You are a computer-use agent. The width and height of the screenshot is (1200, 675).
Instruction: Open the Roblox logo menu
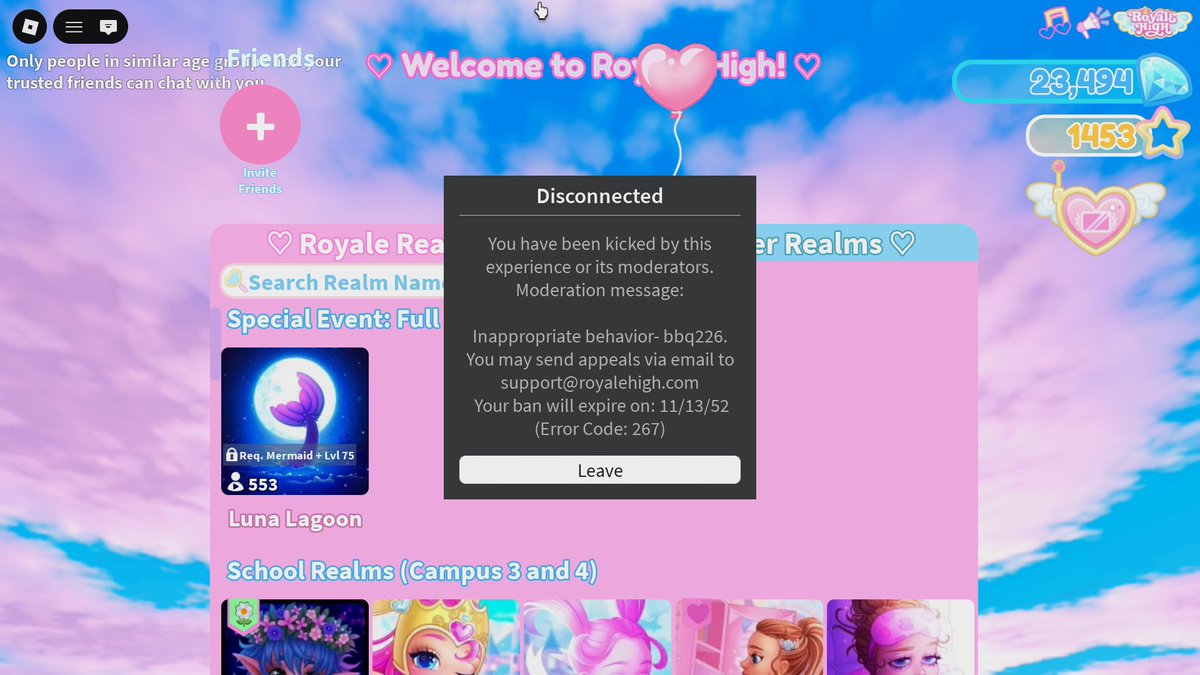coord(32,27)
